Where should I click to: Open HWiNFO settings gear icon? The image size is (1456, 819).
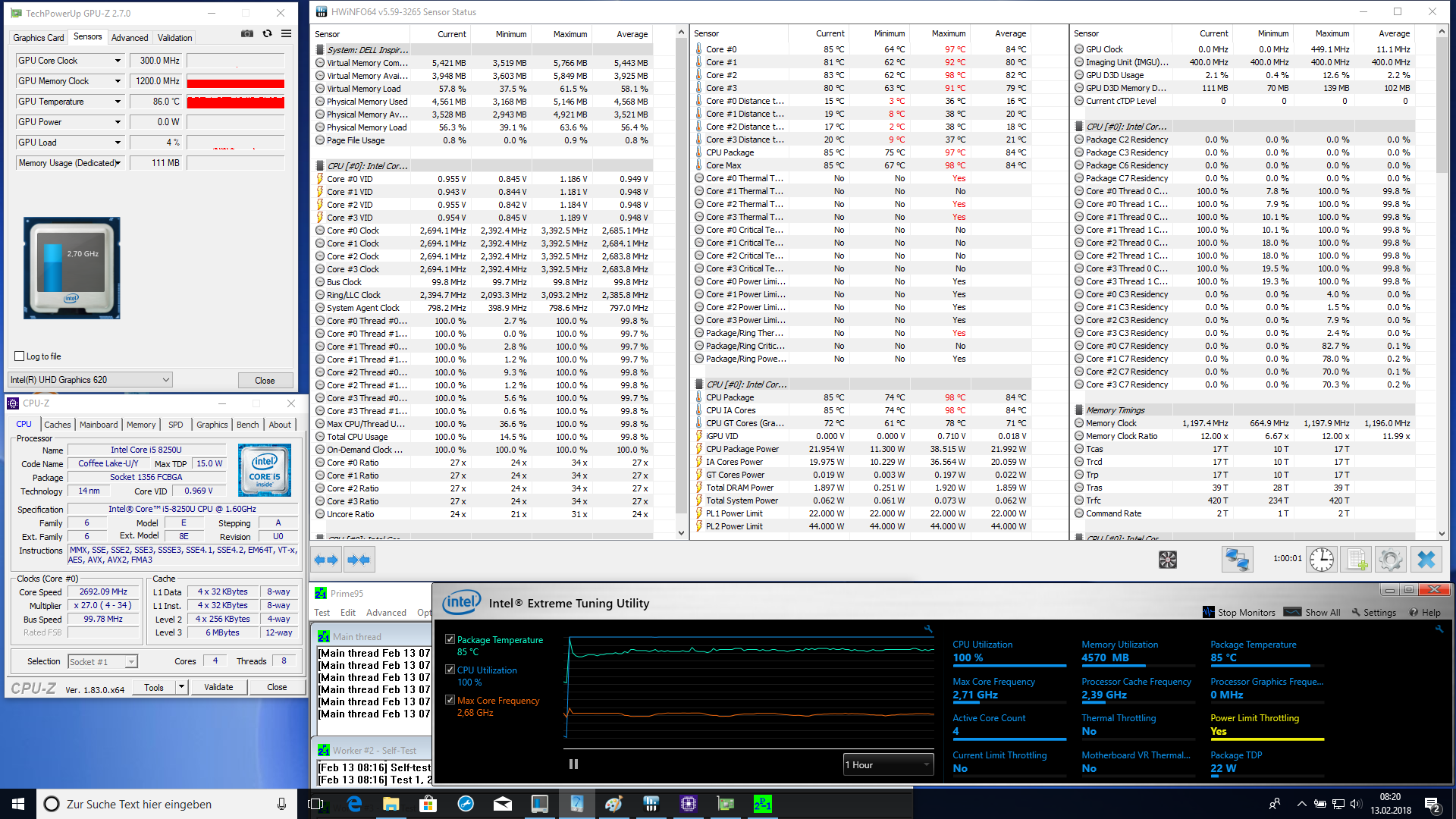pos(1390,560)
